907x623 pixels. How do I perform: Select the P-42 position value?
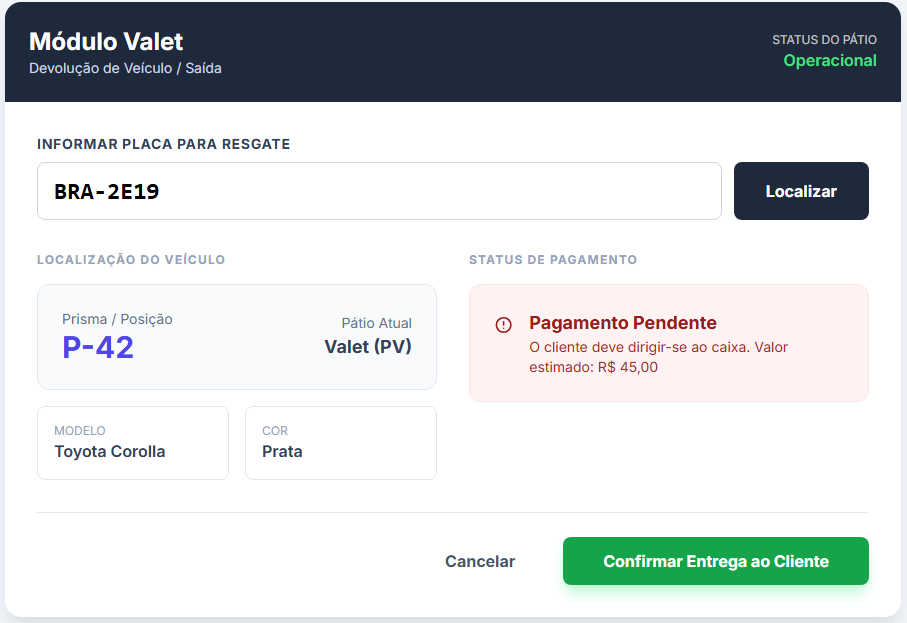coord(98,347)
